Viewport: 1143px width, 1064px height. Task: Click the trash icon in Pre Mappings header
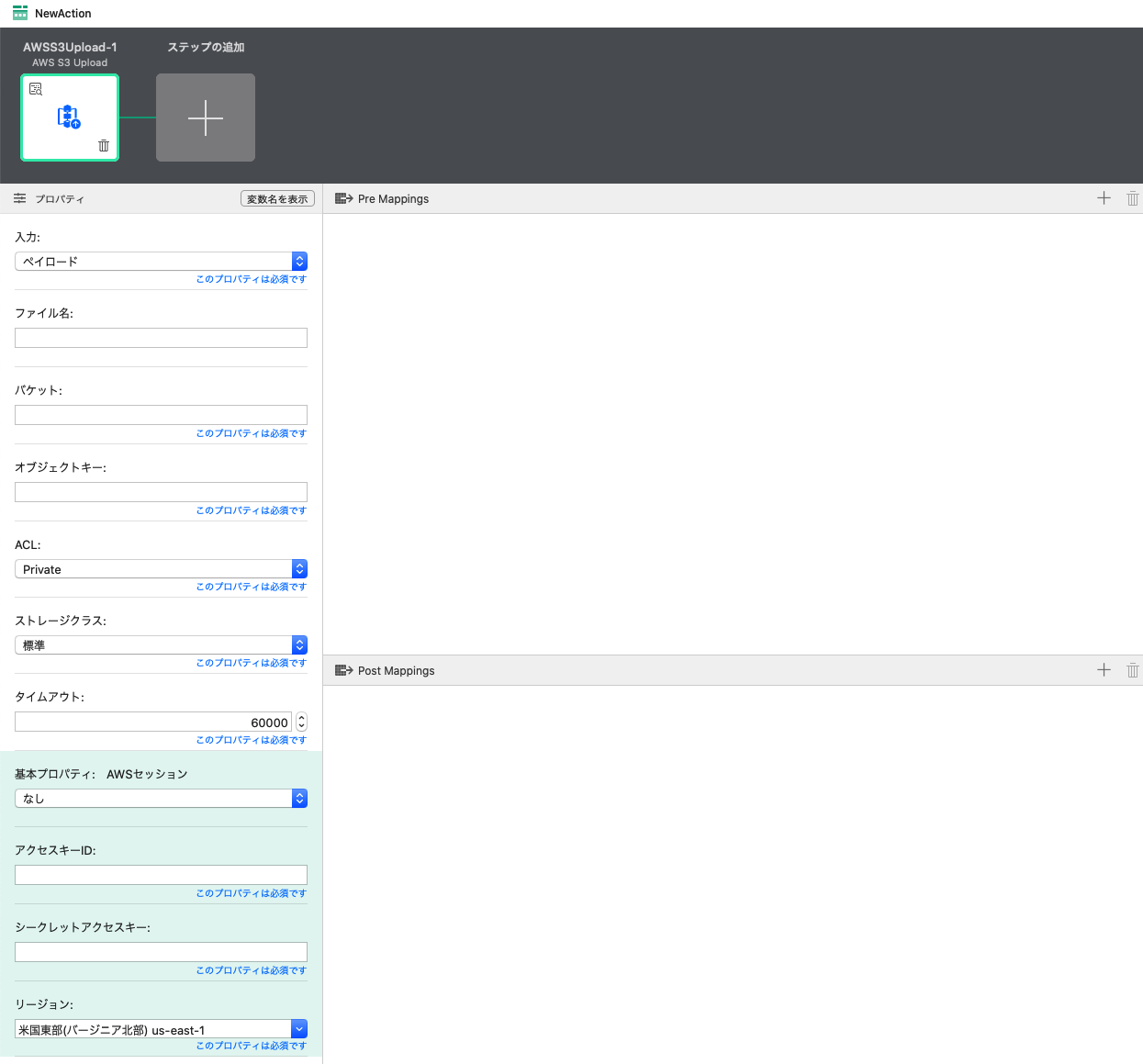click(x=1132, y=197)
